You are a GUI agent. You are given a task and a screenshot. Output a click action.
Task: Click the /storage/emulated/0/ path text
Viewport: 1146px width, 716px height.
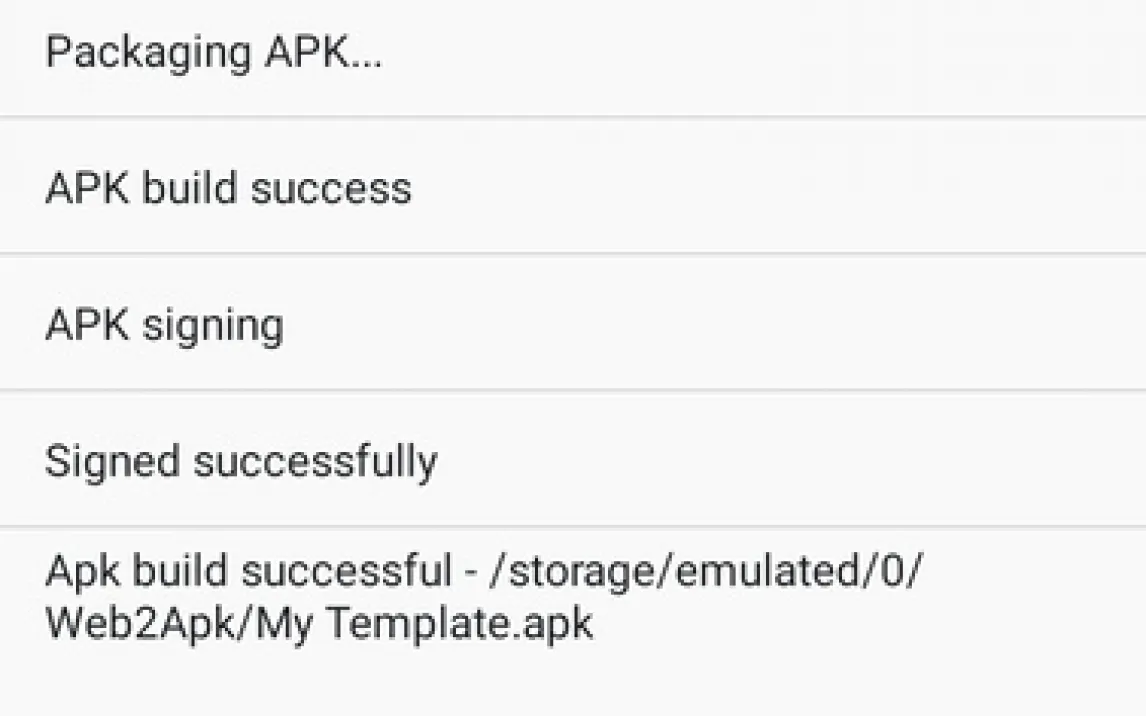pos(709,572)
